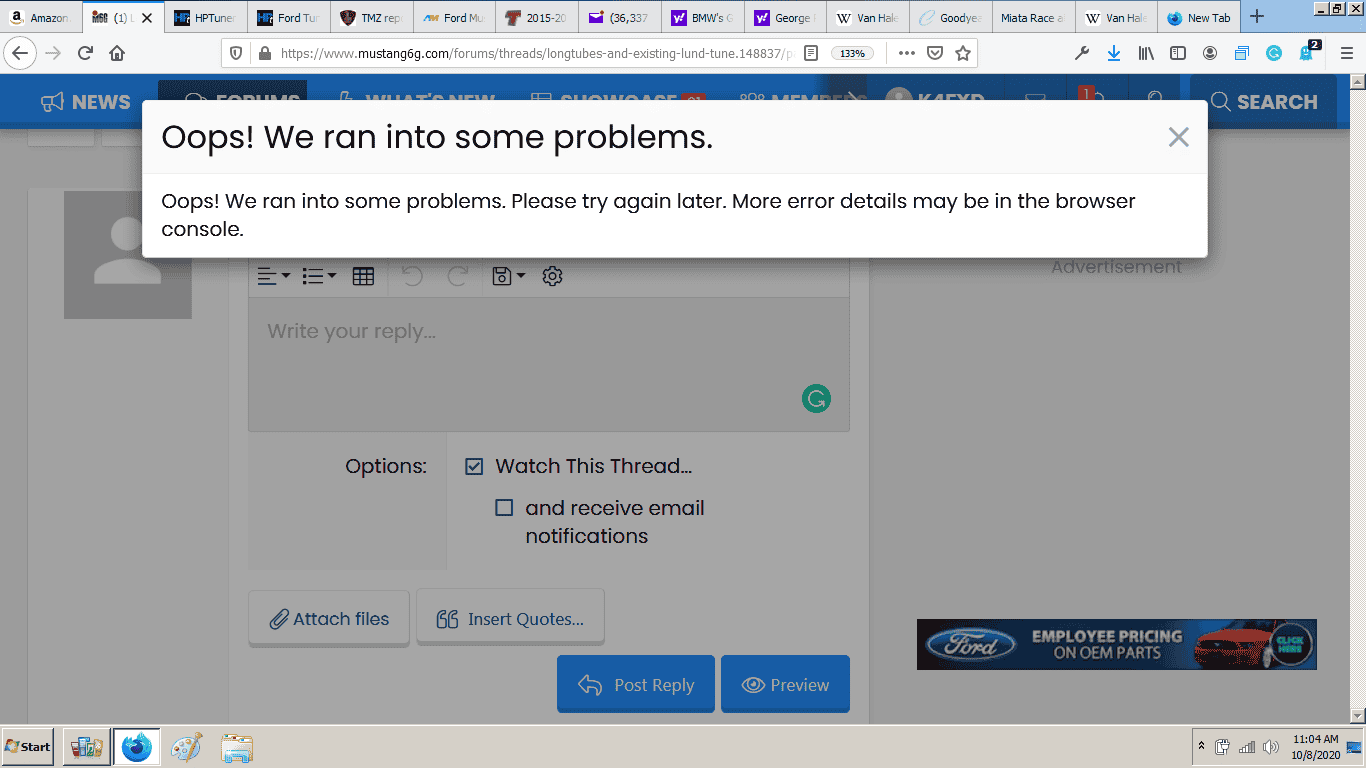Open the Firefox Downloads arrow
Image resolution: width=1366 pixels, height=768 pixels.
tap(1114, 54)
